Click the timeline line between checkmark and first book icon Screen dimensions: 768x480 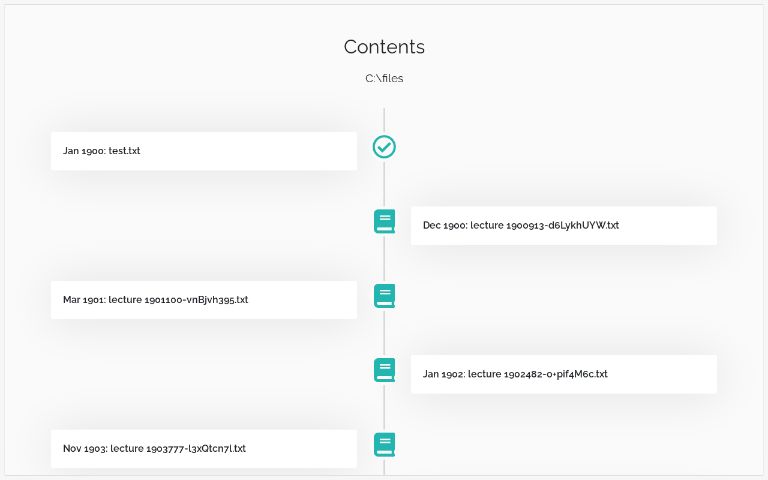[x=384, y=184]
